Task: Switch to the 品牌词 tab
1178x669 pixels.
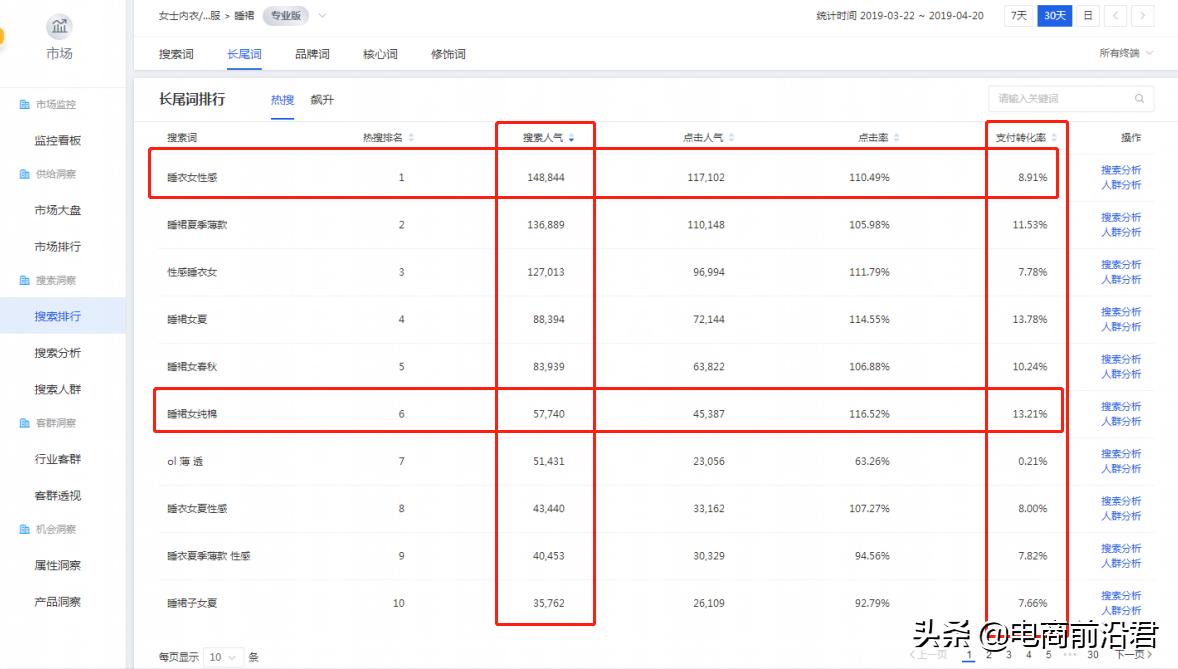Action: pos(311,54)
